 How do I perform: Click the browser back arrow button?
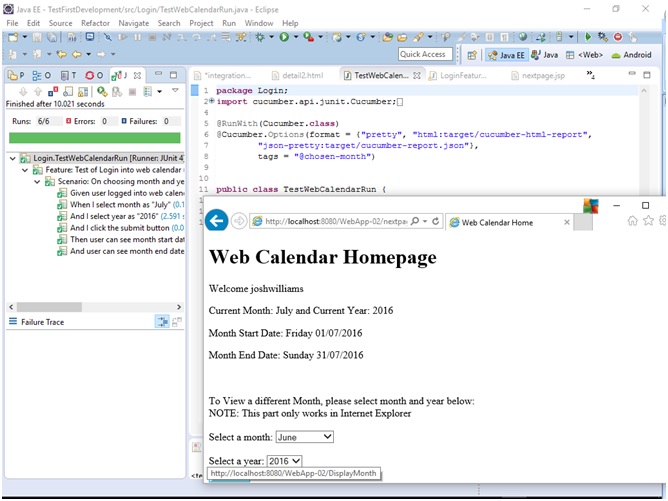(216, 221)
